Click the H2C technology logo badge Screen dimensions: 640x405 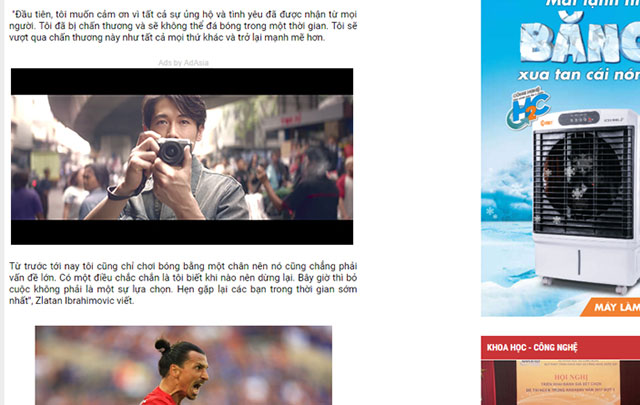tap(529, 108)
